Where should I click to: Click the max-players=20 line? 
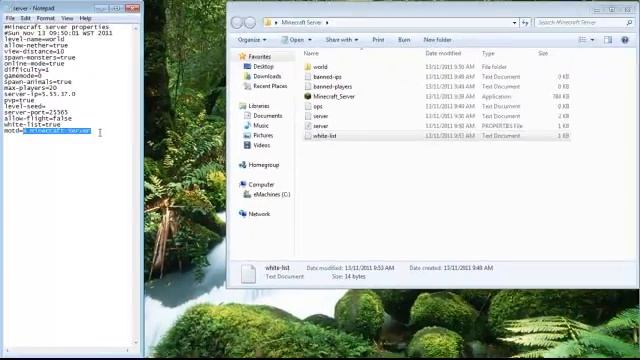(x=30, y=88)
